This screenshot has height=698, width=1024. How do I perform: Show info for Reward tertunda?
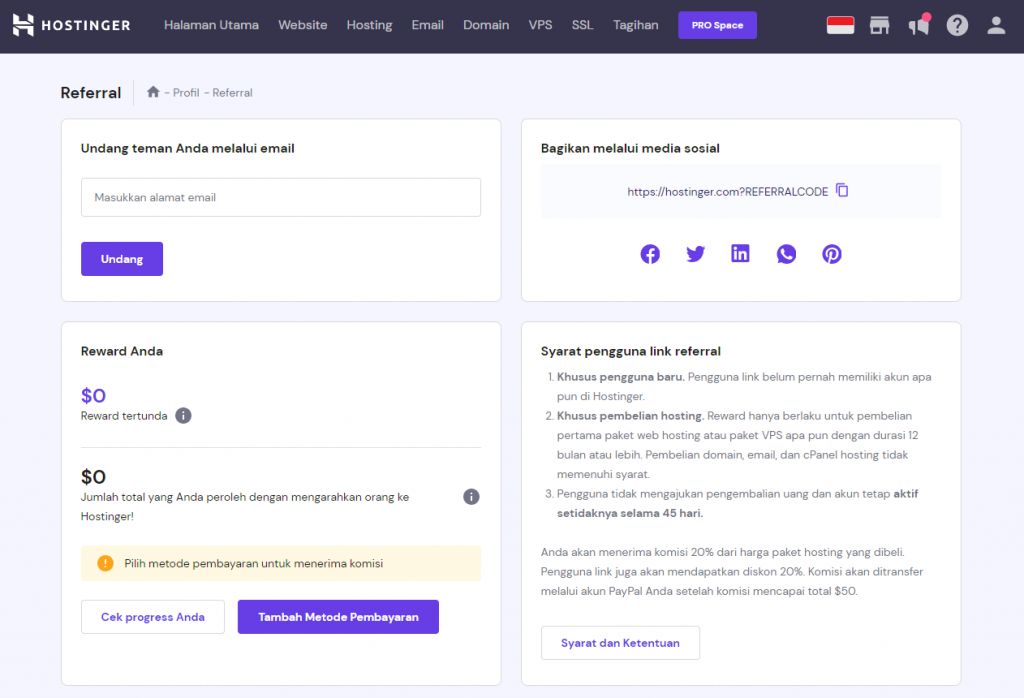(x=183, y=416)
